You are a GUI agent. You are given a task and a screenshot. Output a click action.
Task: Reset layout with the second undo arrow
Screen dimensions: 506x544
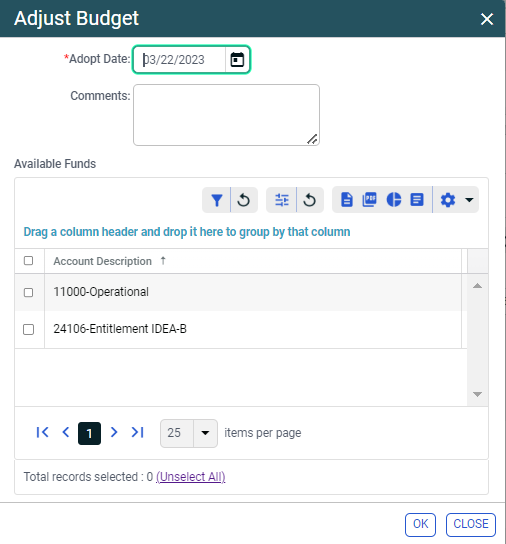pos(310,200)
